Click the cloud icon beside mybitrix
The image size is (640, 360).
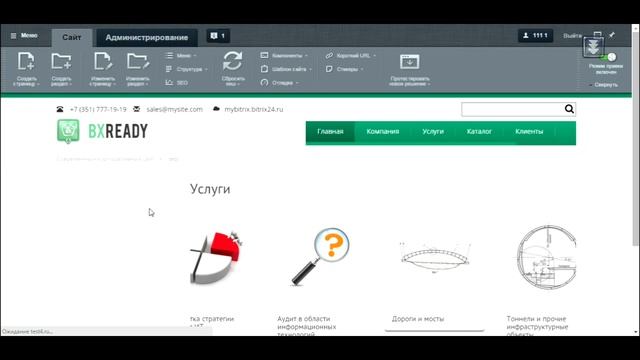216,109
